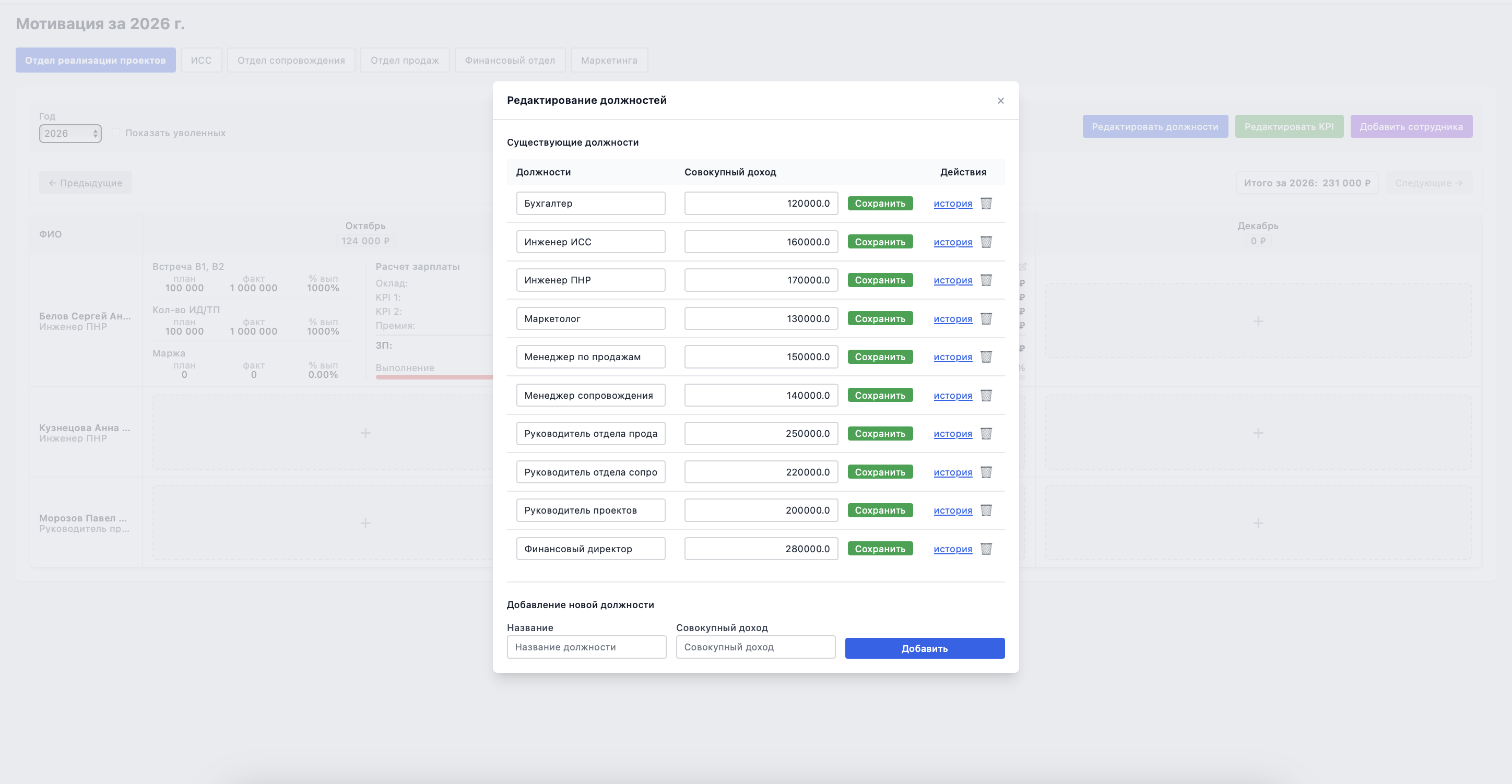Edit the Бухгалтер position name field
1512x784 pixels.
590,203
